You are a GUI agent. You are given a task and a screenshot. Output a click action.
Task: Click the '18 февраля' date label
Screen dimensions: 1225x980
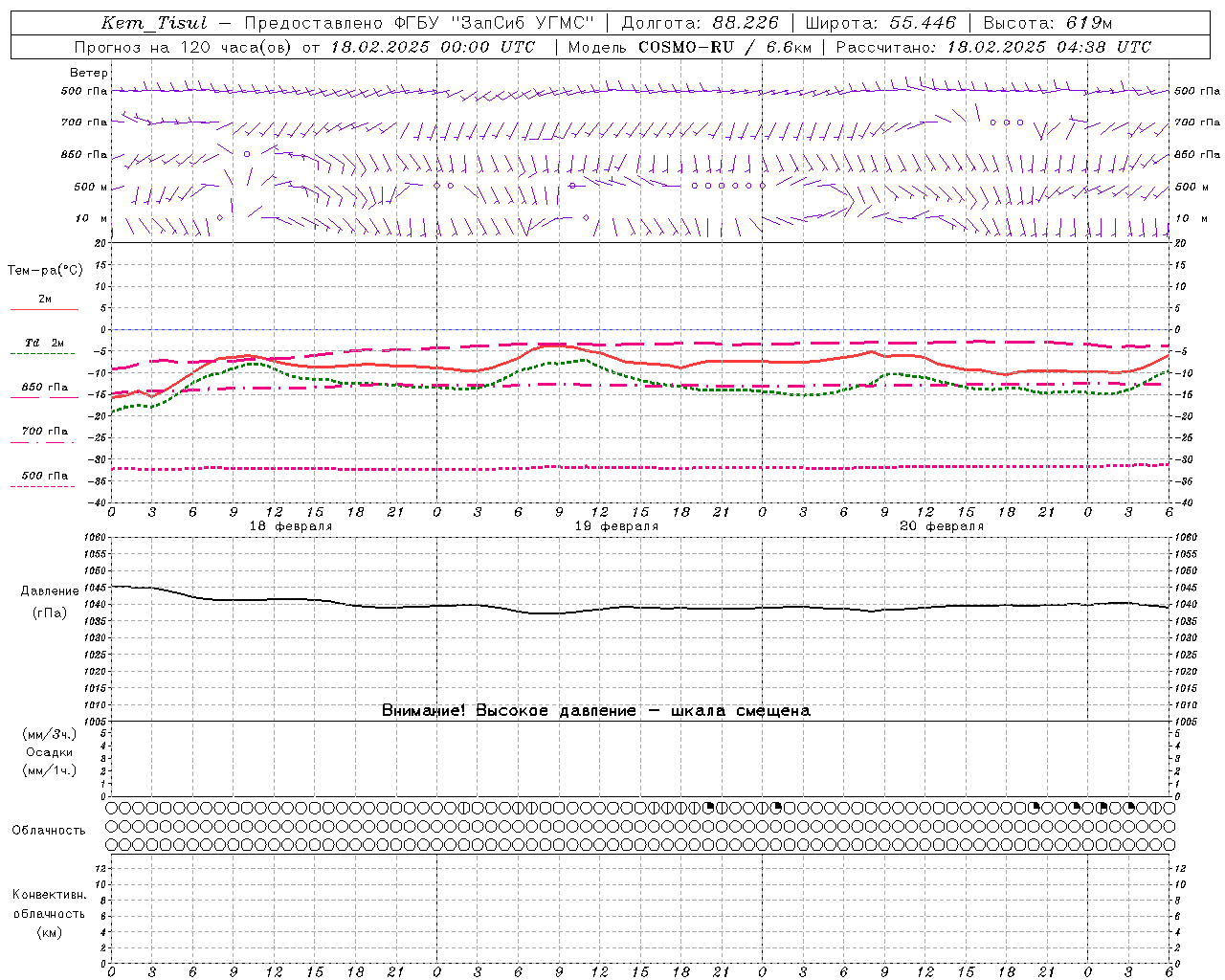tap(291, 526)
